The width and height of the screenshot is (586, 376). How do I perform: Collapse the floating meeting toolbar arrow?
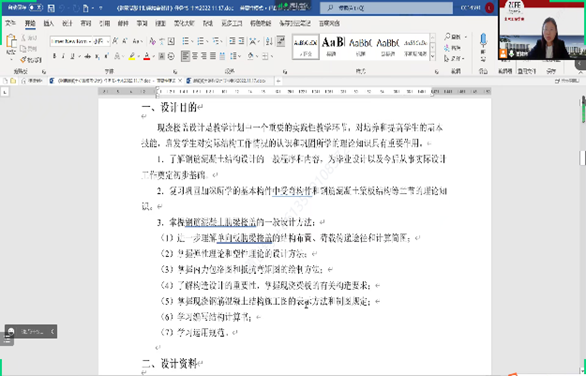click(x=52, y=332)
